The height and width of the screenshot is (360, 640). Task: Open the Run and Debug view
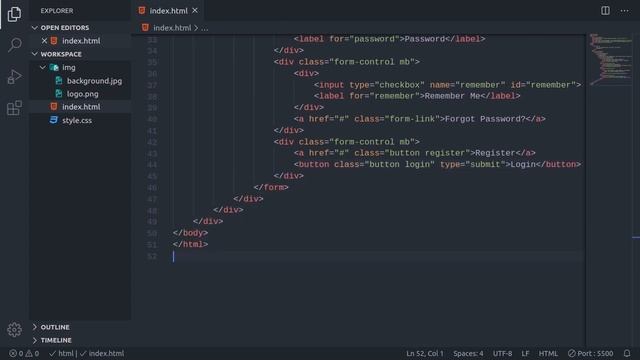coord(14,77)
